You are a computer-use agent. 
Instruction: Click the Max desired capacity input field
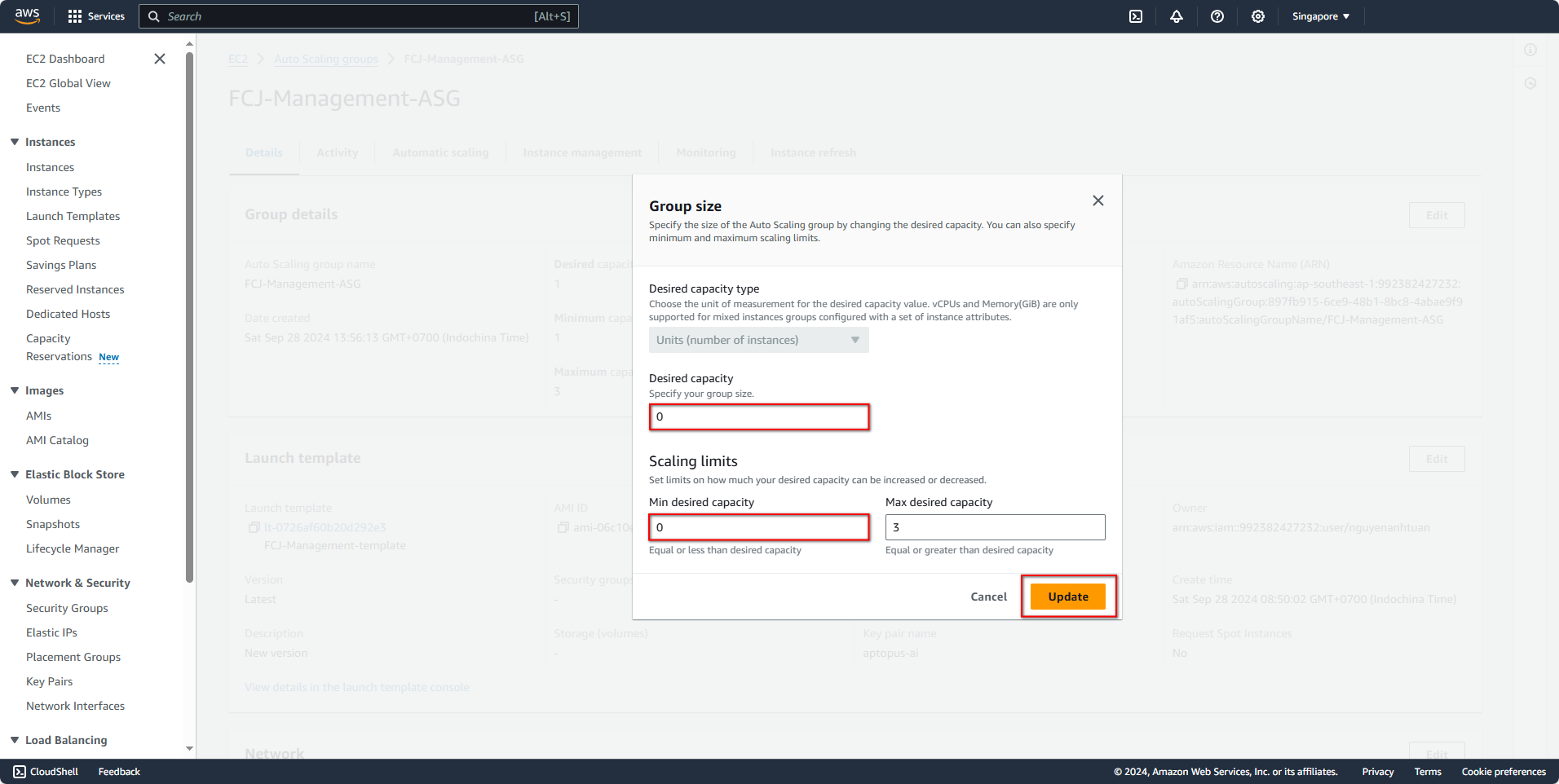[994, 526]
